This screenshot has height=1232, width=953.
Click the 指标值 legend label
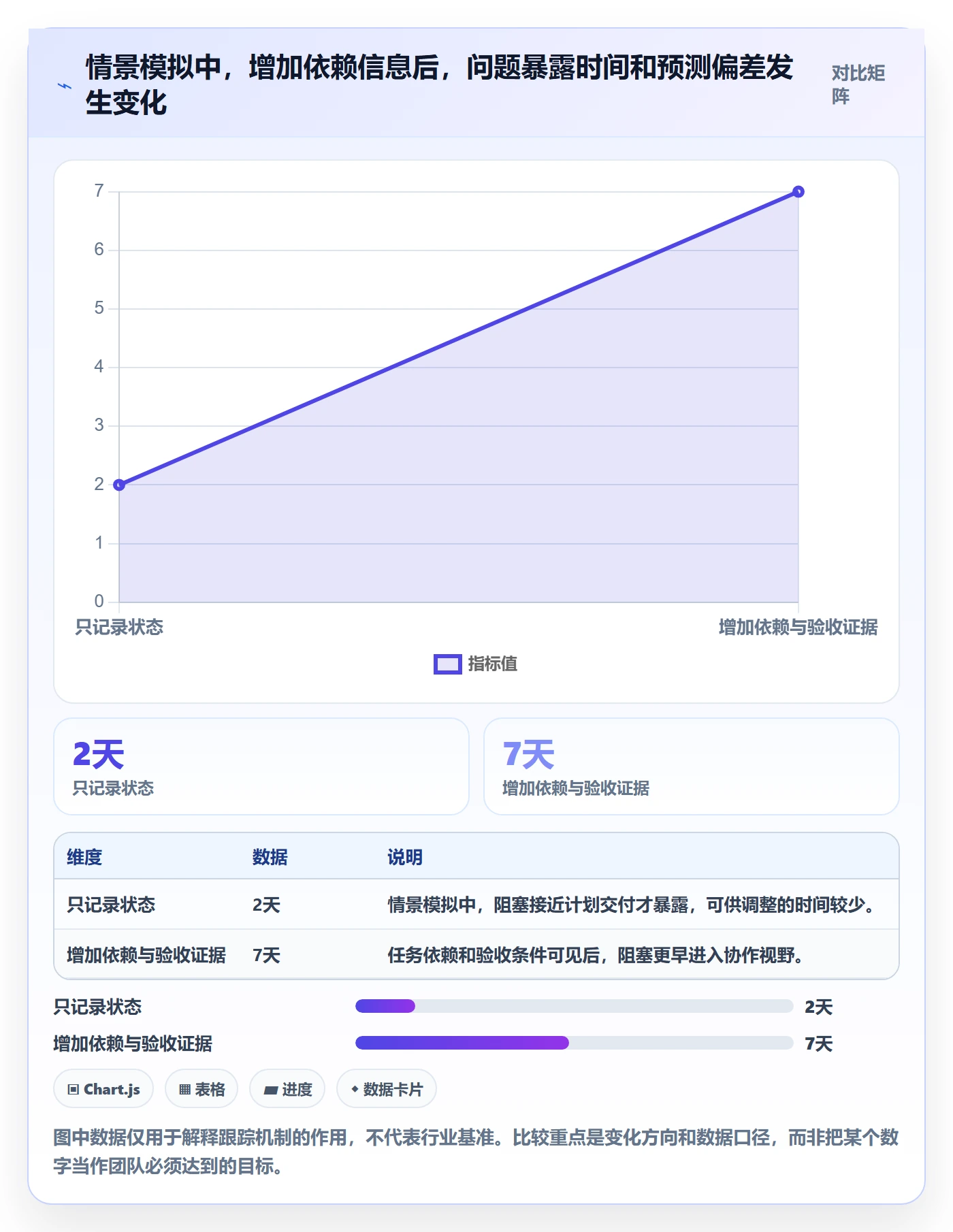[x=493, y=664]
